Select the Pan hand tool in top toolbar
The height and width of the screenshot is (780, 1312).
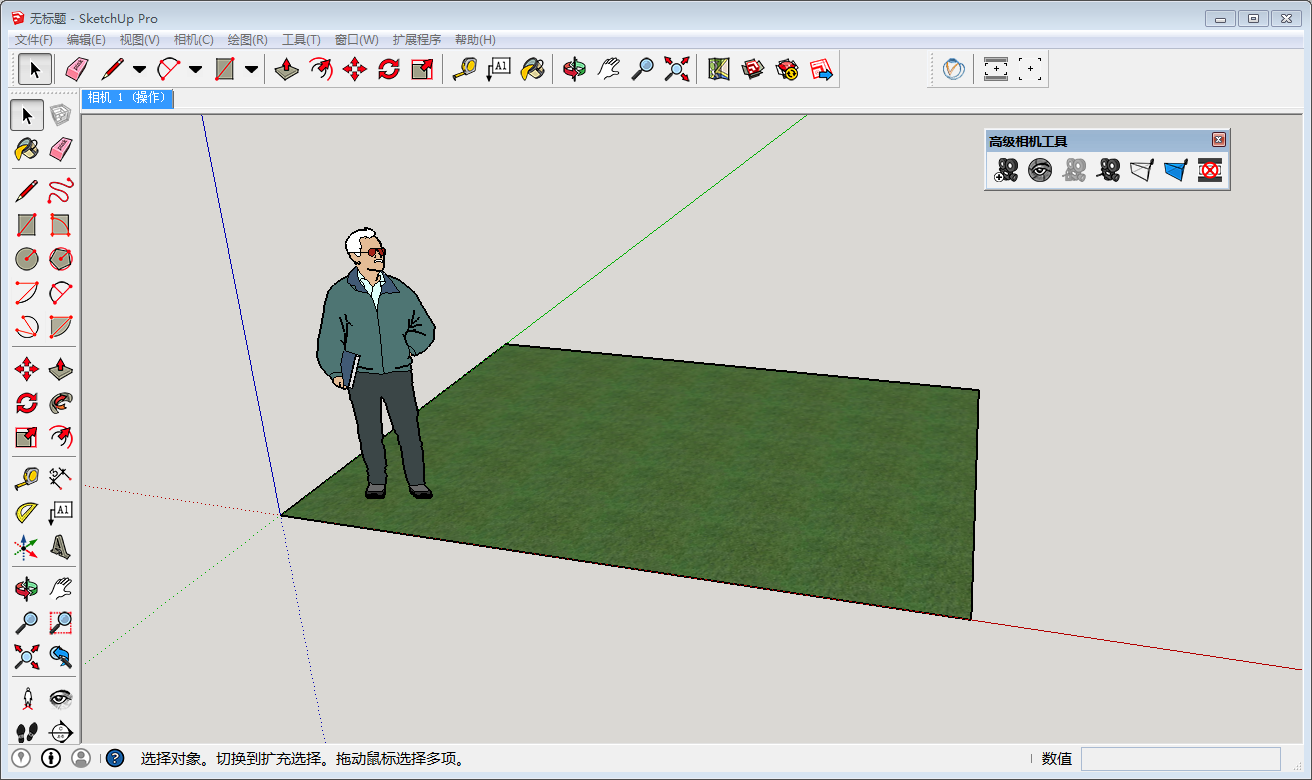608,69
